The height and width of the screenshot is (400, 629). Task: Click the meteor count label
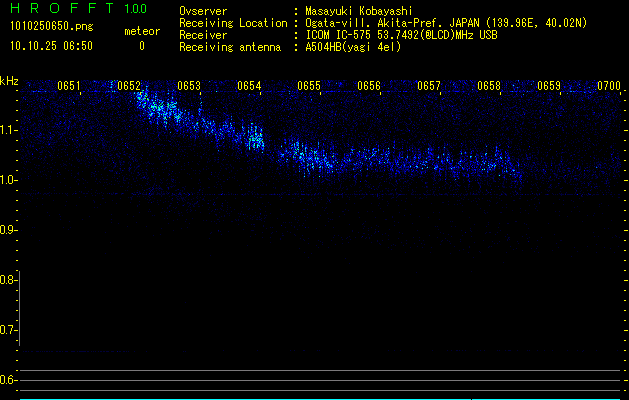(x=141, y=31)
